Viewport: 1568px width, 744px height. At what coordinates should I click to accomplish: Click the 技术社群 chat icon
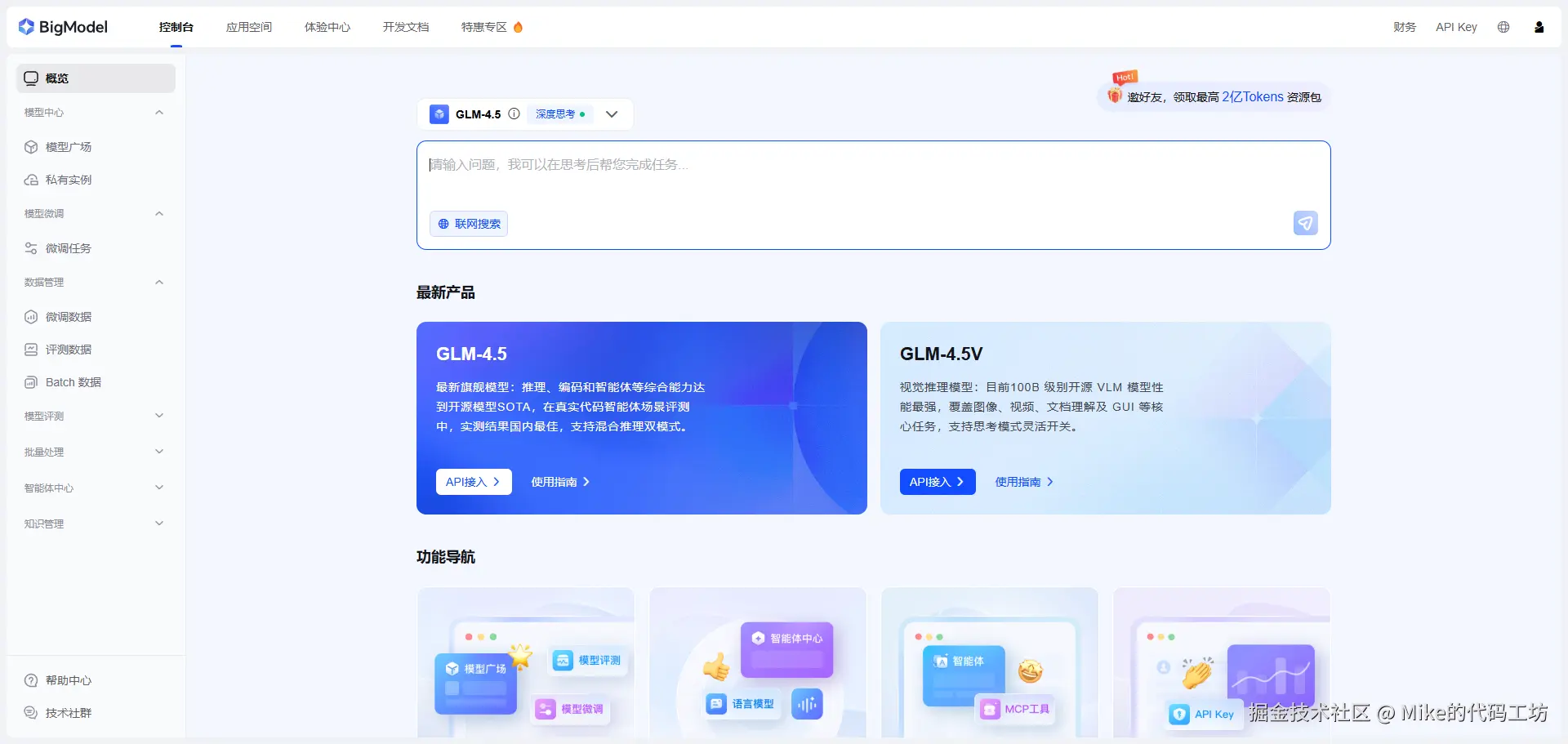pyautogui.click(x=31, y=713)
